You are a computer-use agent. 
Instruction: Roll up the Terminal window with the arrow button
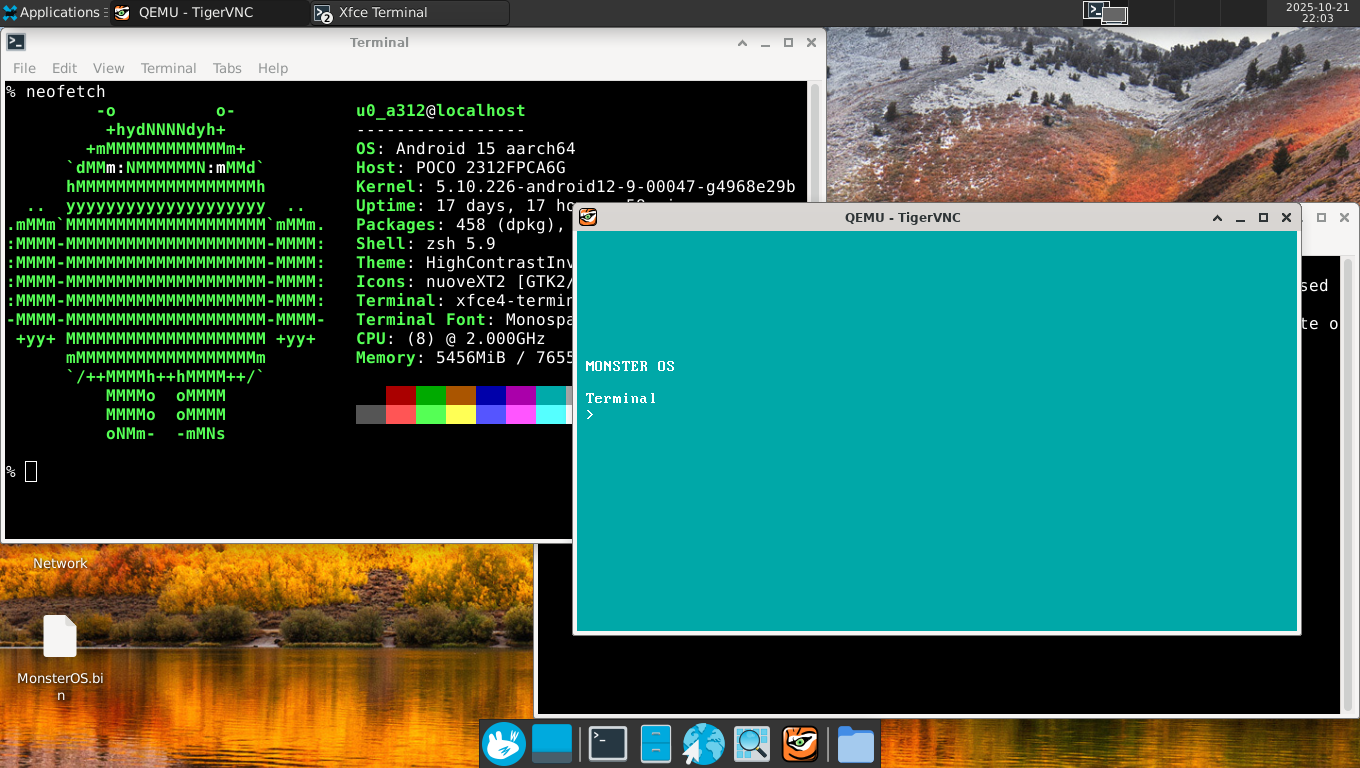(x=742, y=43)
